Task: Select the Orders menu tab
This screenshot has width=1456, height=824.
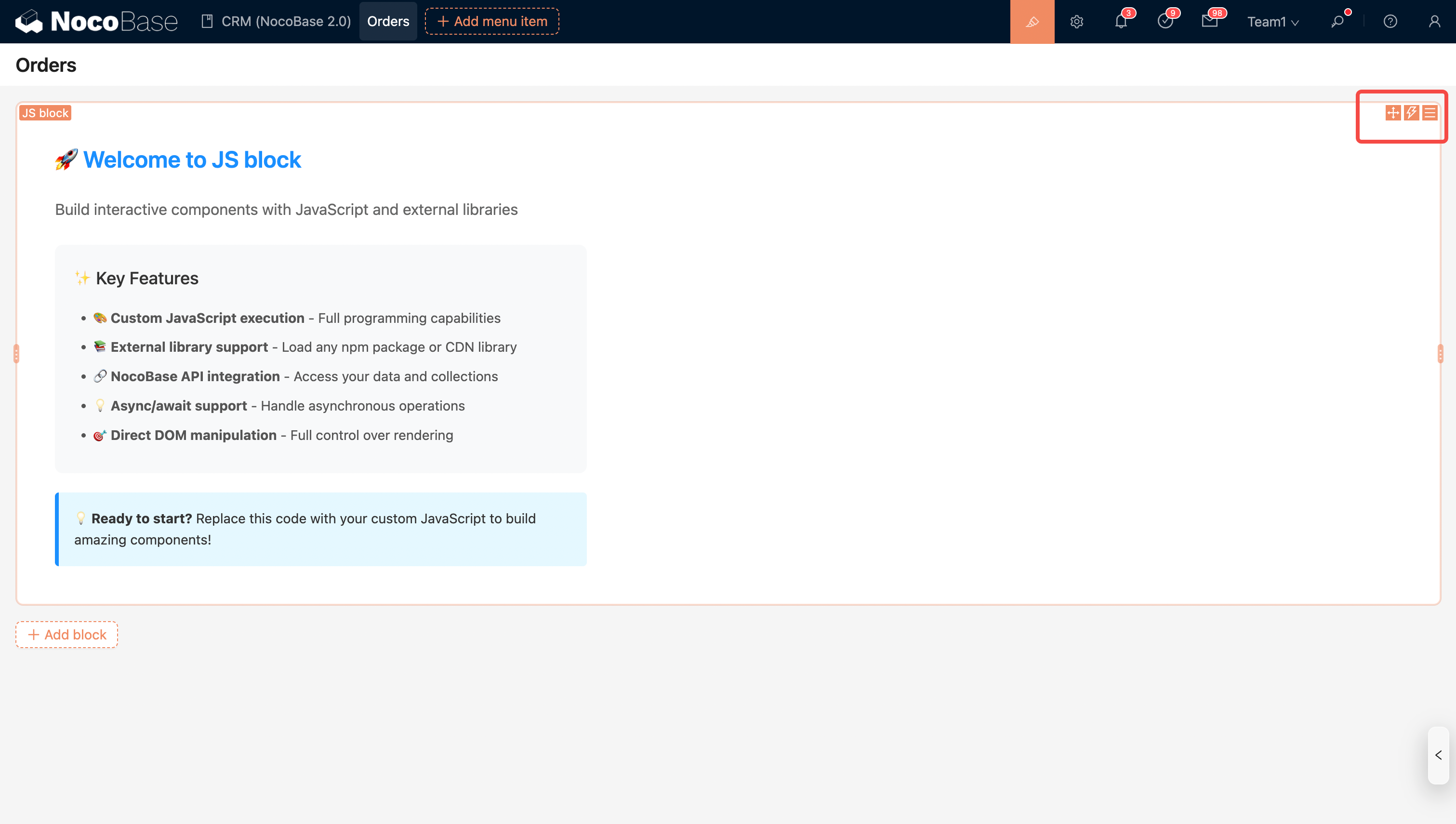Action: point(388,22)
